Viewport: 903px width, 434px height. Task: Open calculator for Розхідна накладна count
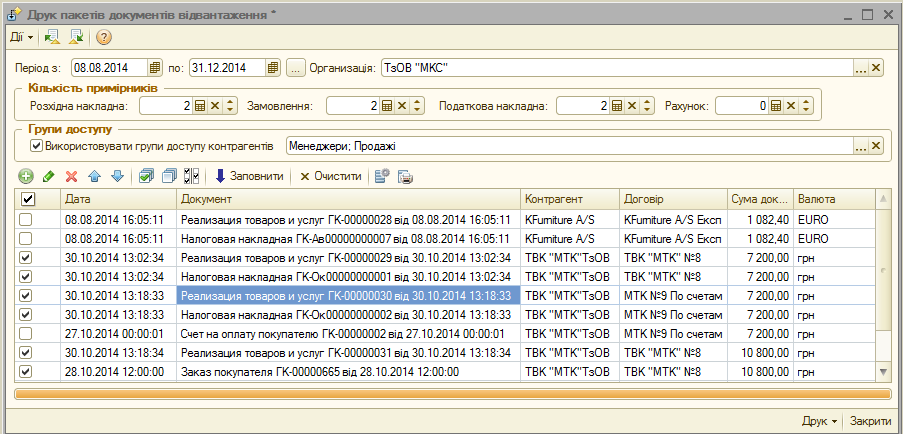coord(200,105)
